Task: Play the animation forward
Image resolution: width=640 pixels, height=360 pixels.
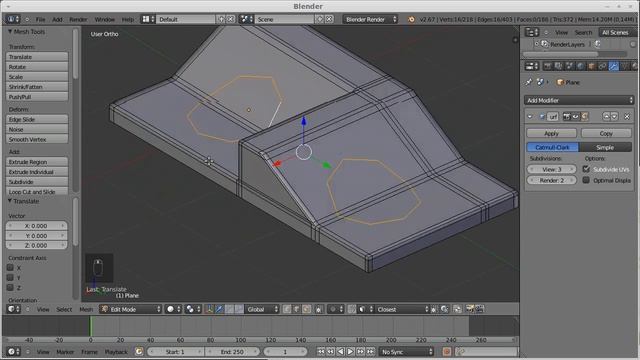Action: 350,351
